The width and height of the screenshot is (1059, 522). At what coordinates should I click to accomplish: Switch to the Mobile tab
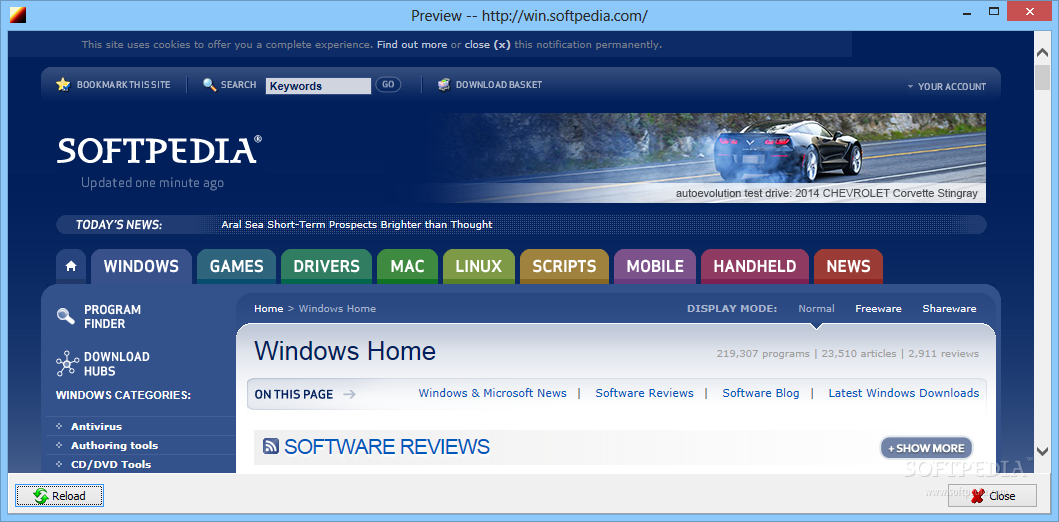coord(655,266)
